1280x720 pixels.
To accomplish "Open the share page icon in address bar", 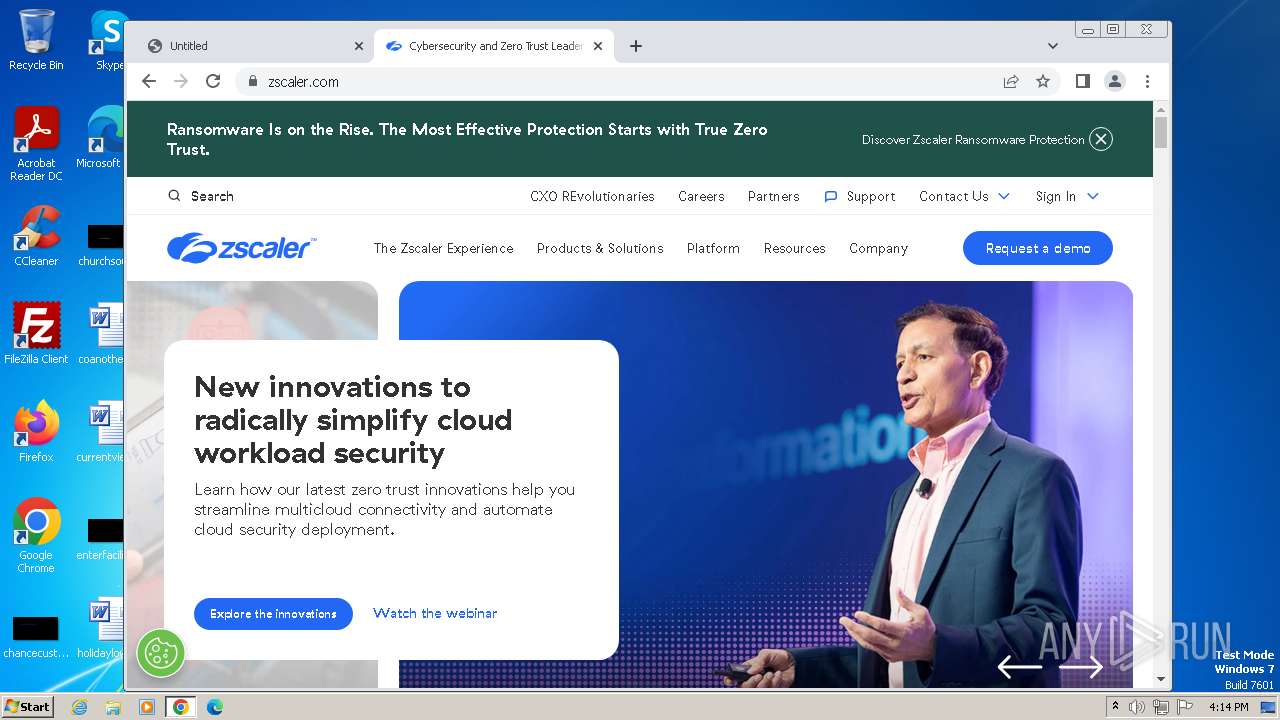I will pyautogui.click(x=1011, y=81).
